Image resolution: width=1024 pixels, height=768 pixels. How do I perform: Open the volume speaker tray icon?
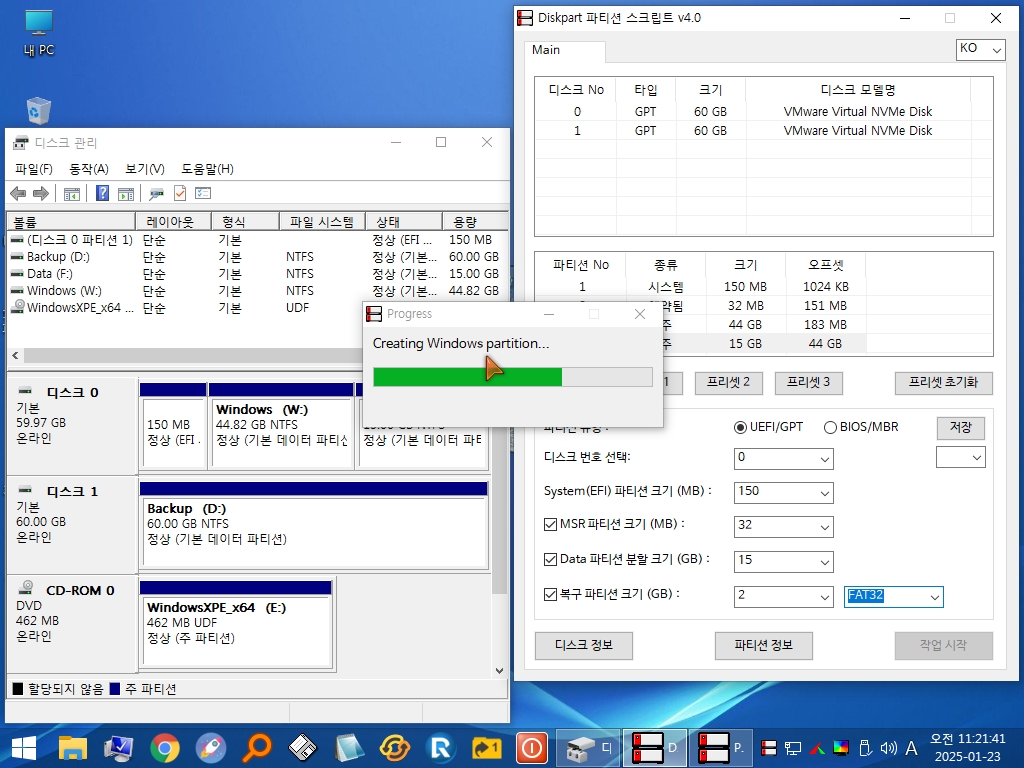(888, 748)
